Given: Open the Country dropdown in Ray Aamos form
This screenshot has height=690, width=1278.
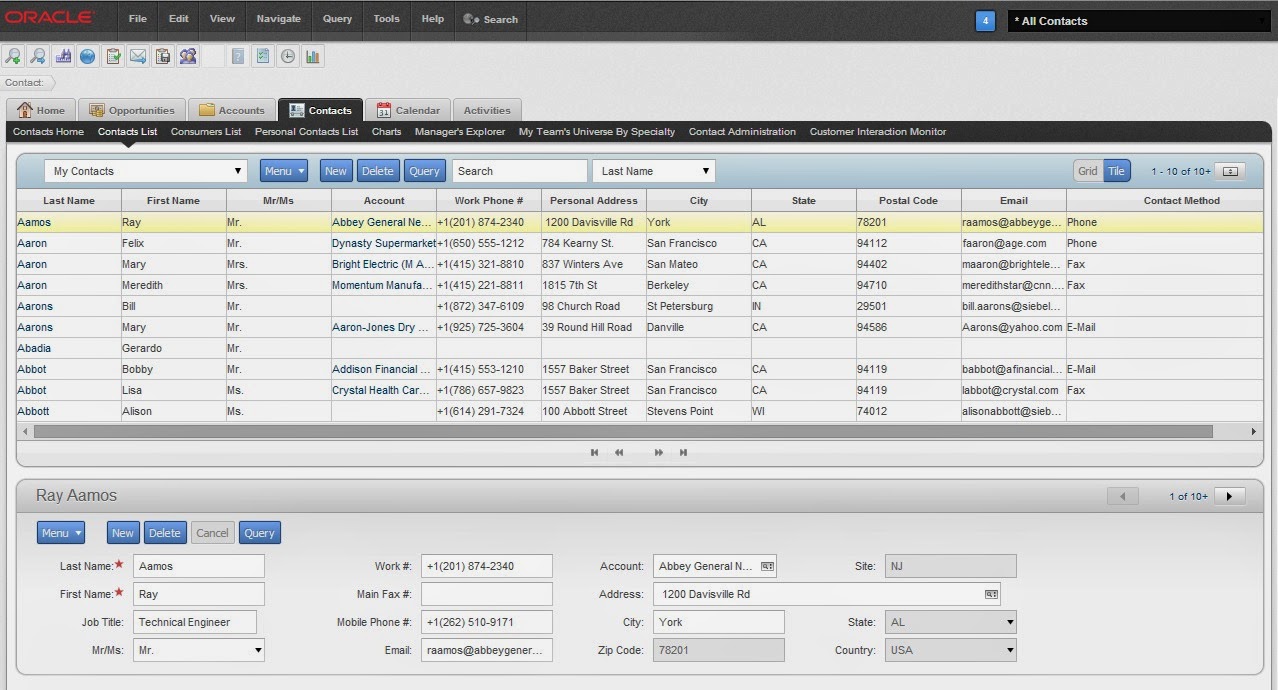Looking at the screenshot, I should coord(1009,650).
